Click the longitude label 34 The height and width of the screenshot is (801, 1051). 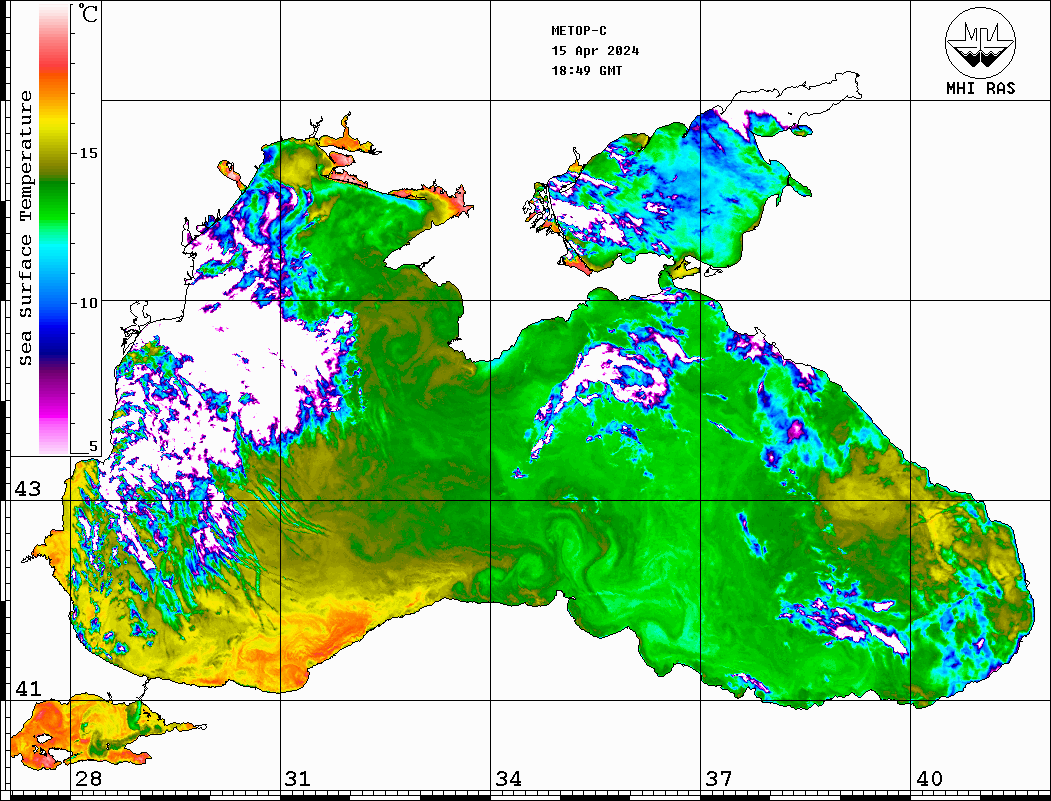pos(509,778)
